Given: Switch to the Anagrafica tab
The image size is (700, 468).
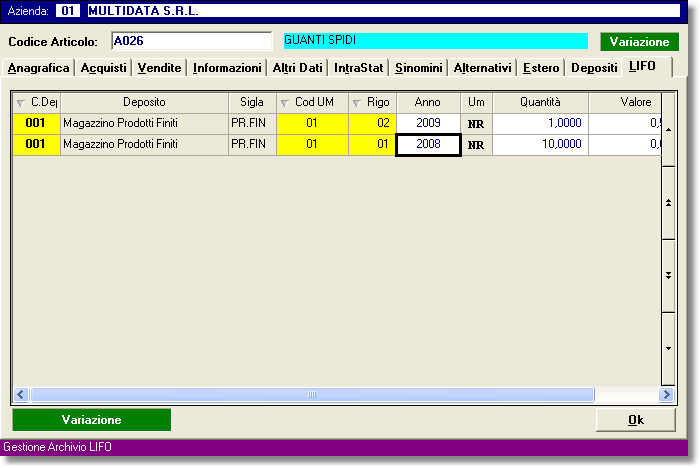Looking at the screenshot, I should 38,68.
